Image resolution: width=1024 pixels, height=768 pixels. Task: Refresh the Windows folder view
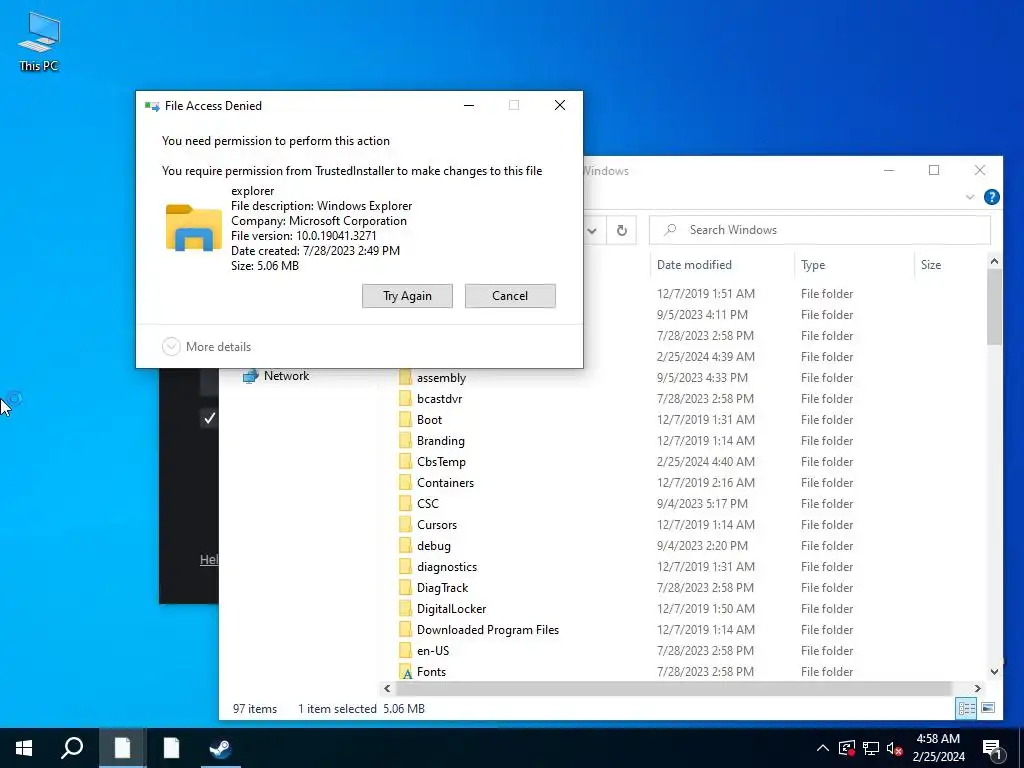pyautogui.click(x=622, y=230)
